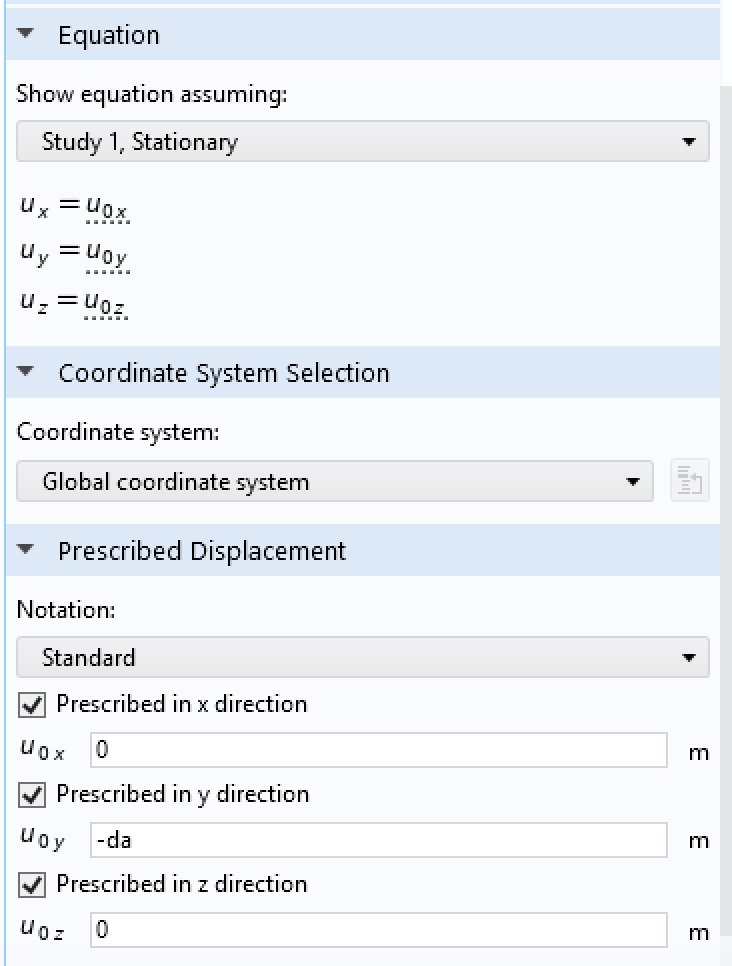Click the Equation section header title
The width and height of the screenshot is (732, 966).
coord(108,35)
